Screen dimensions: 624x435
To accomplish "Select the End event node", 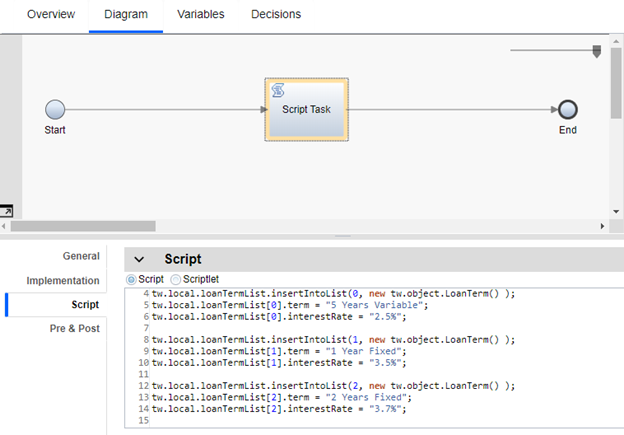I will (x=568, y=109).
